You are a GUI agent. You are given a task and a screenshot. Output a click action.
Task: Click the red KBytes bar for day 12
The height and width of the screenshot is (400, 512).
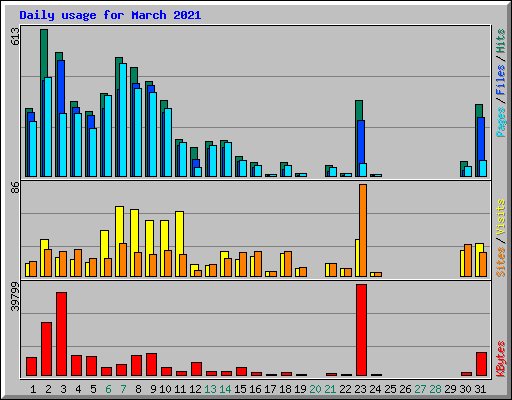[196, 369]
